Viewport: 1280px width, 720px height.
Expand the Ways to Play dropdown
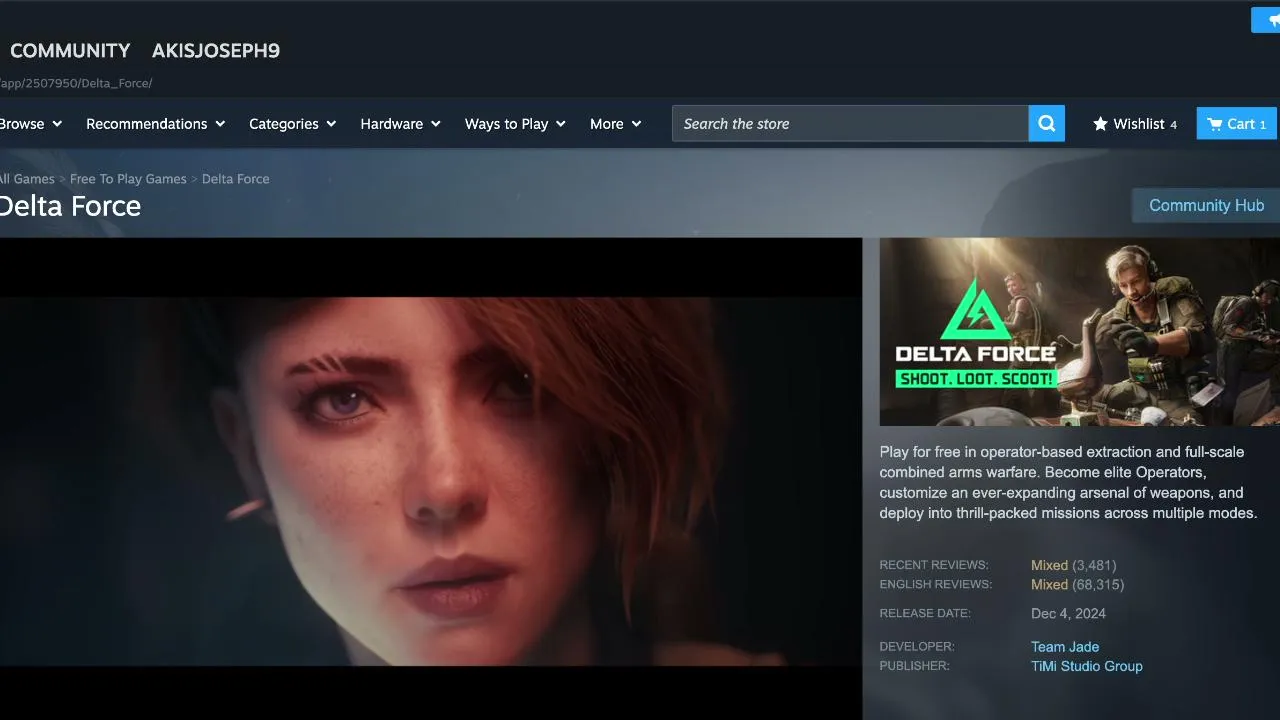[x=516, y=124]
